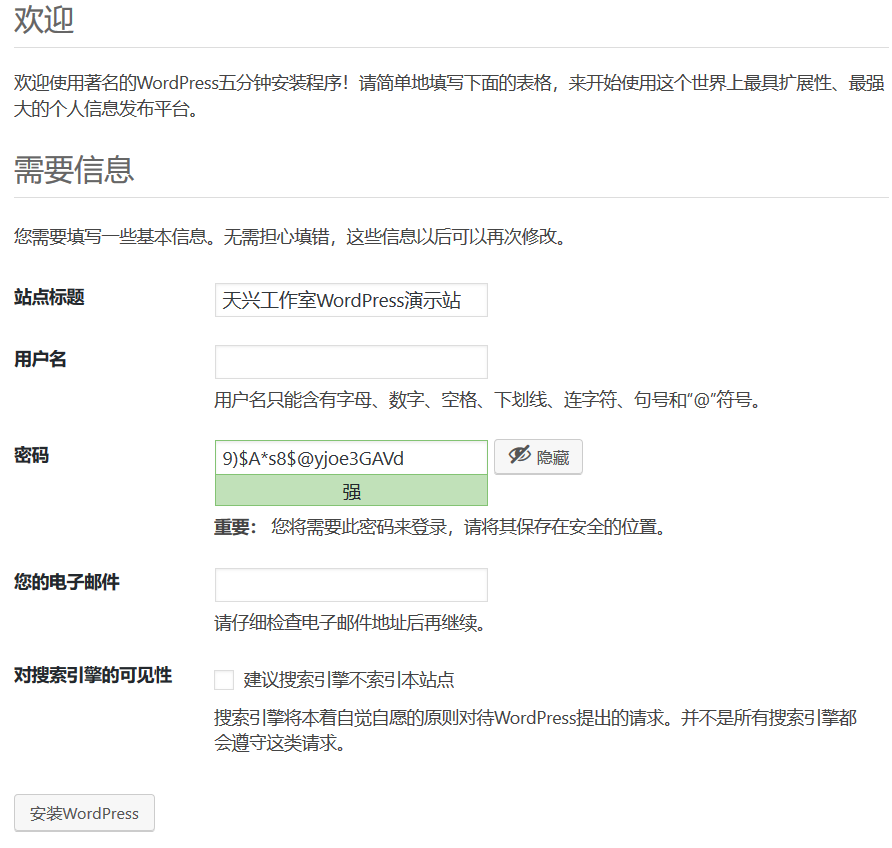The height and width of the screenshot is (848, 892).
Task: Click the crossed-out eye icon beside the password
Action: [x=518, y=456]
